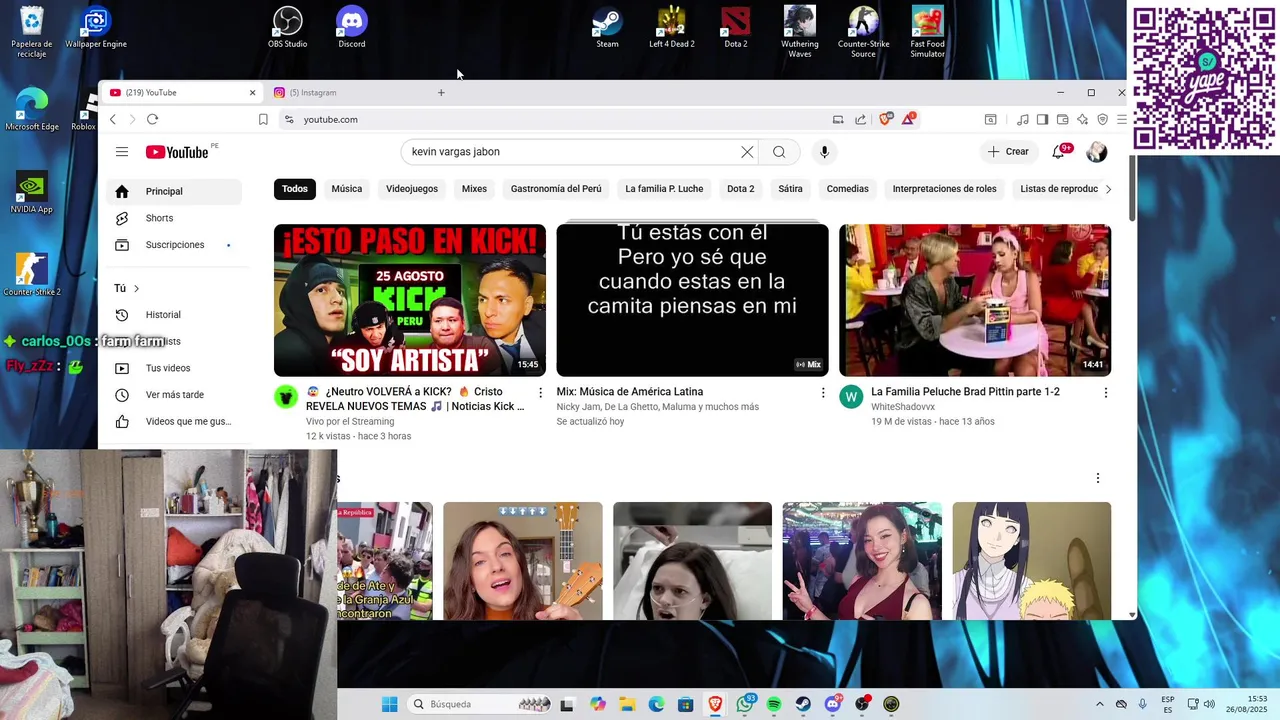Open Left 4 Dead 2 desktop shortcut

pyautogui.click(x=671, y=28)
